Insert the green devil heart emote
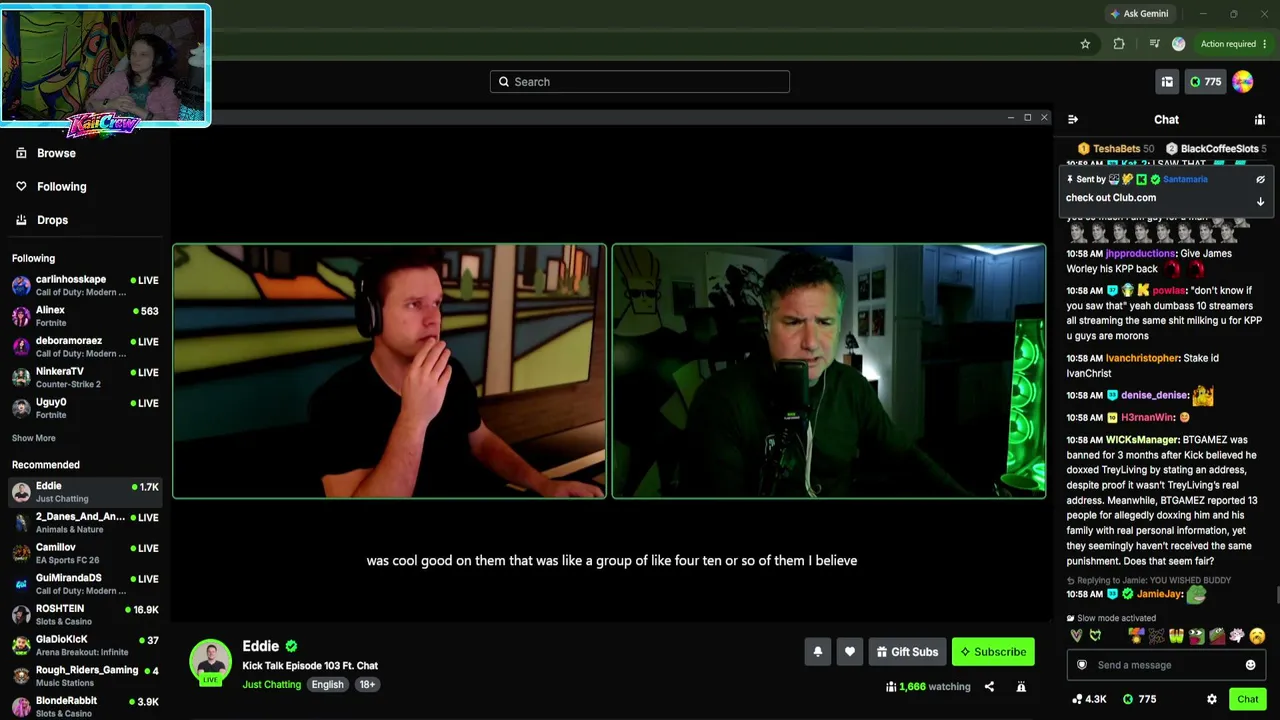1280x720 pixels. click(1096, 636)
